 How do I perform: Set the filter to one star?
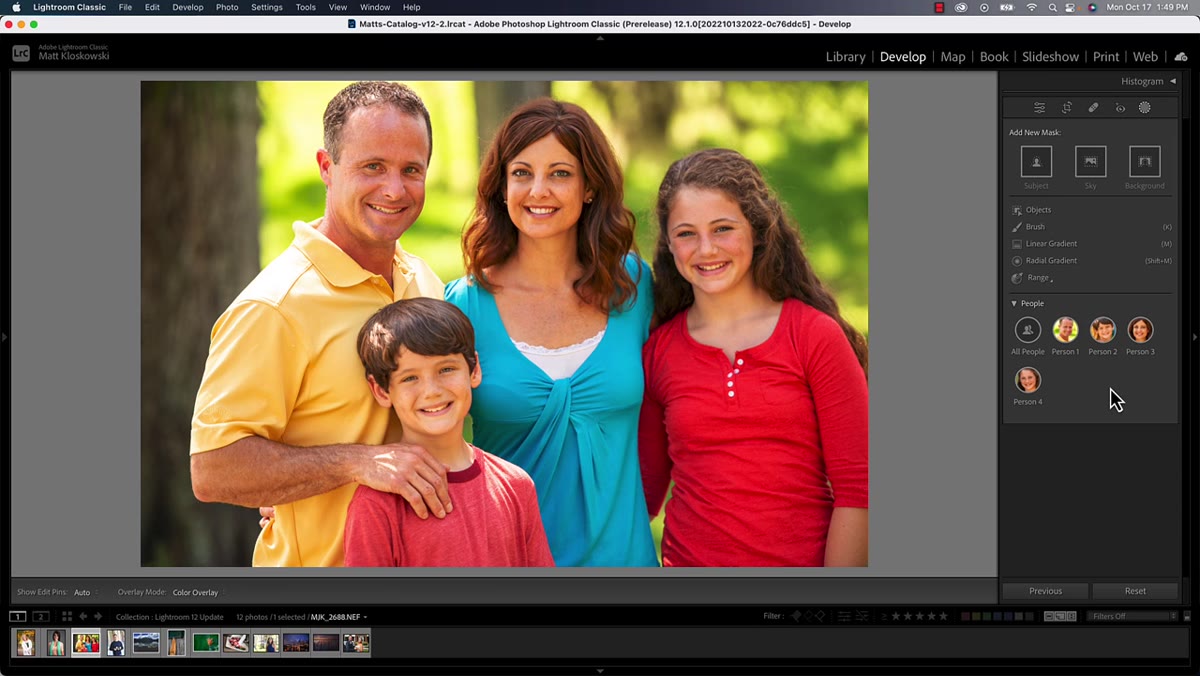(896, 617)
